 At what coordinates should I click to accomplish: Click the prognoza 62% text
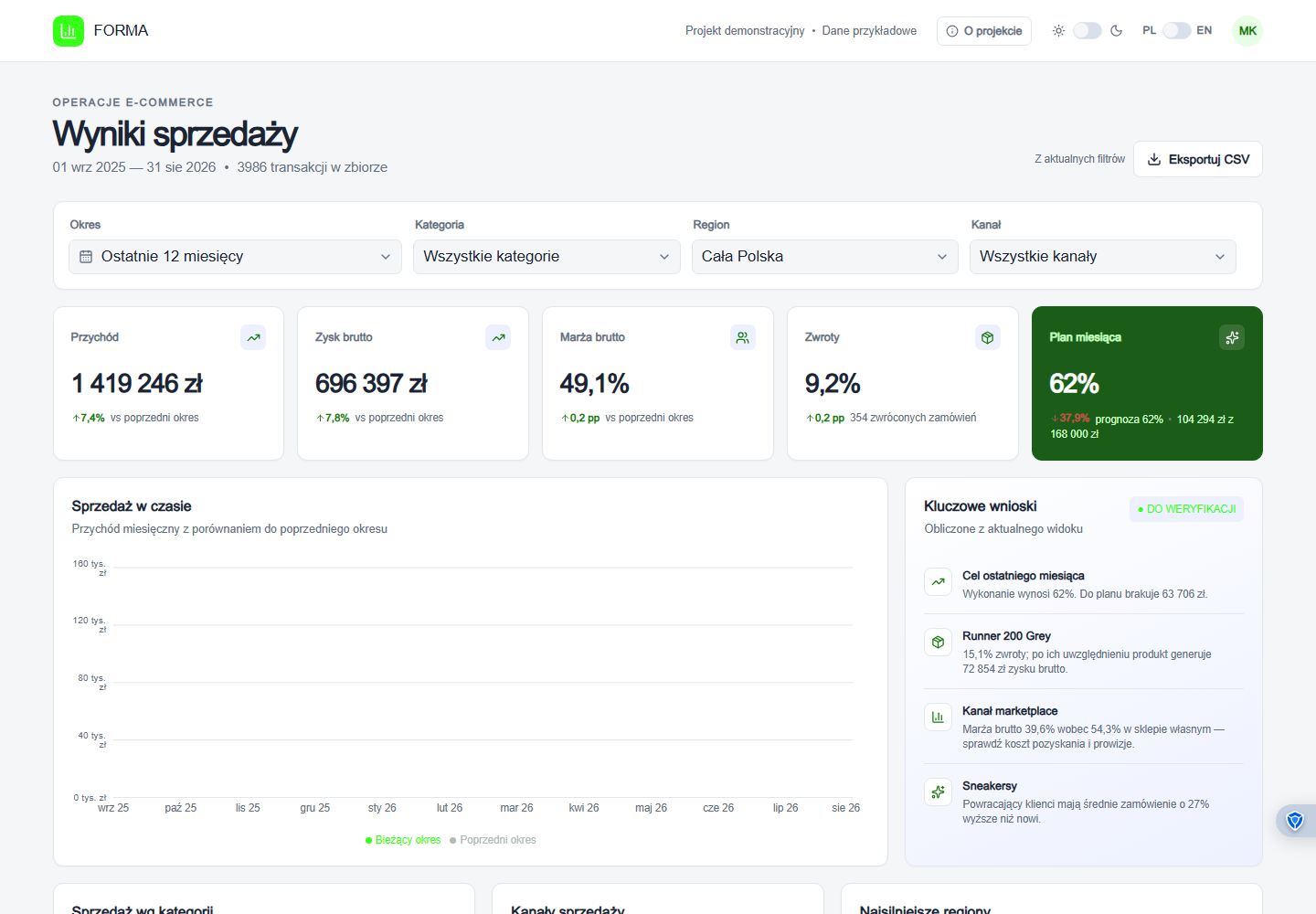click(1130, 420)
